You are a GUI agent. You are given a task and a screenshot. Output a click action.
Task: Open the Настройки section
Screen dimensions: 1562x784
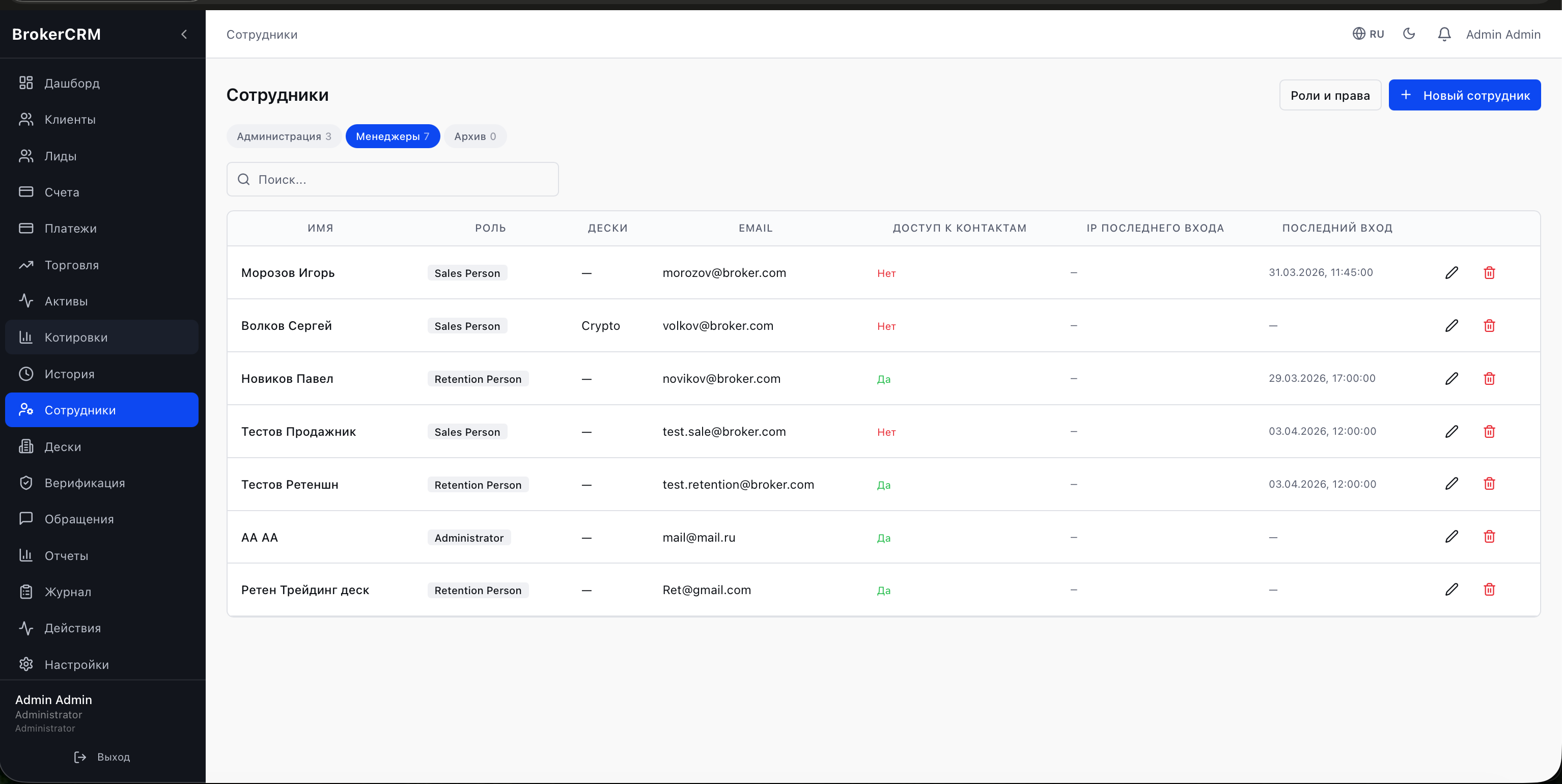click(x=76, y=664)
